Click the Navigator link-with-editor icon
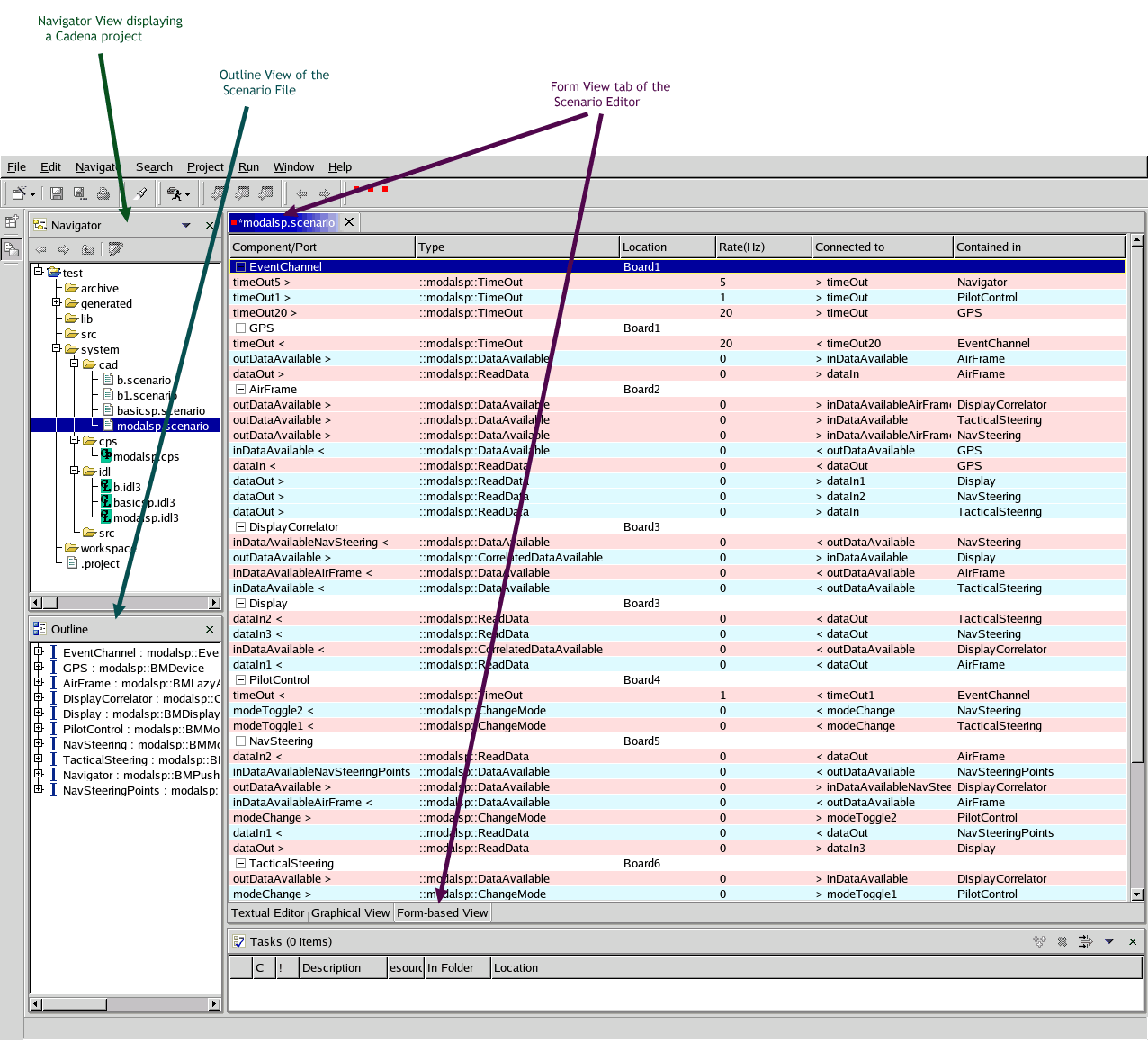 [x=115, y=249]
